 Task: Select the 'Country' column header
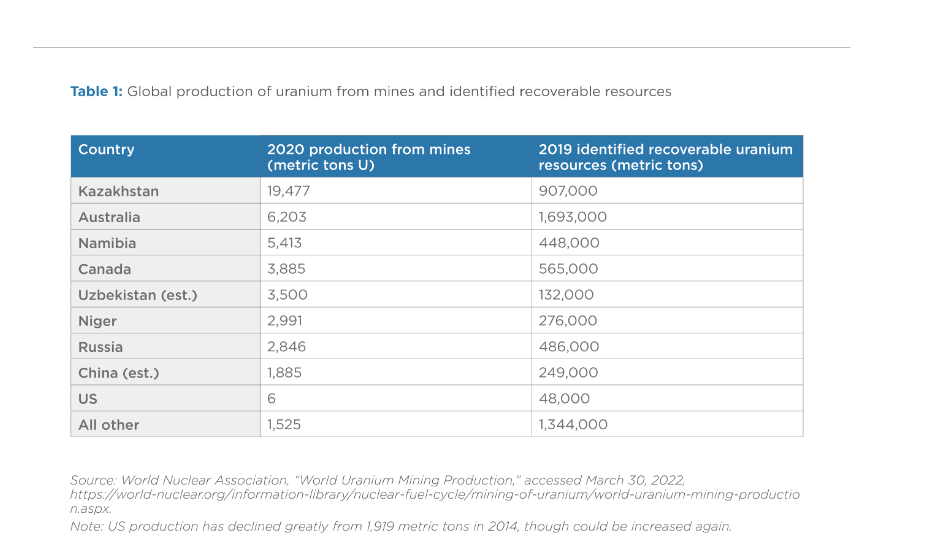tap(106, 149)
